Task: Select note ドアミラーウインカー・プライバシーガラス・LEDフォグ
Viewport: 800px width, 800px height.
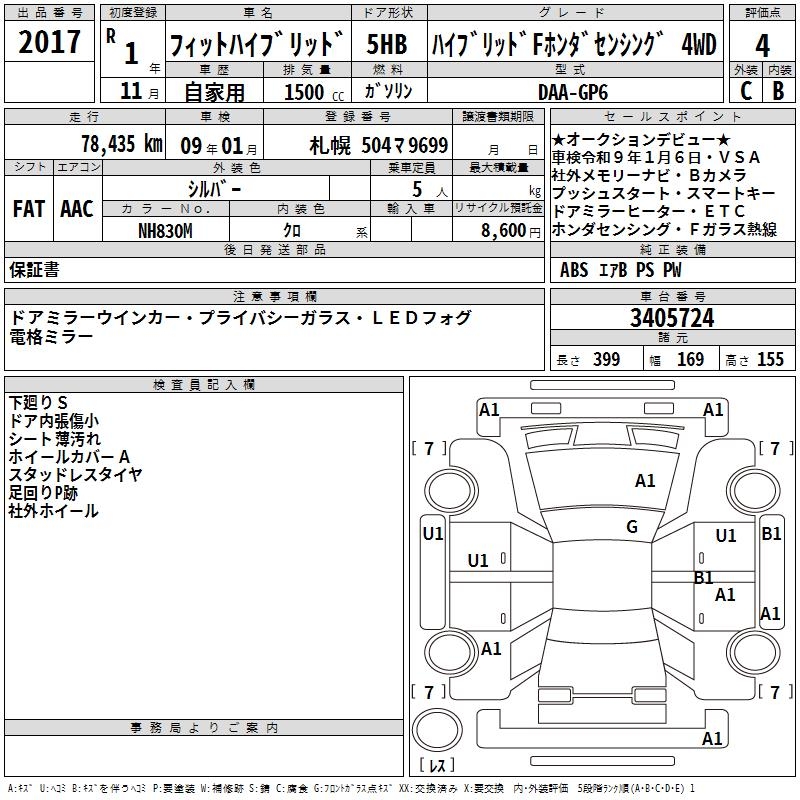Action: (x=241, y=318)
